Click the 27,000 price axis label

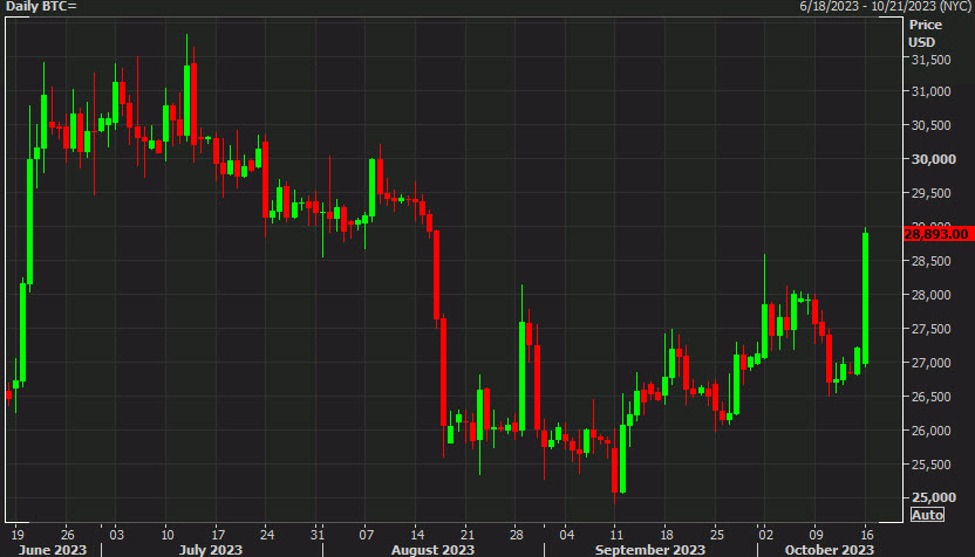pyautogui.click(x=931, y=362)
